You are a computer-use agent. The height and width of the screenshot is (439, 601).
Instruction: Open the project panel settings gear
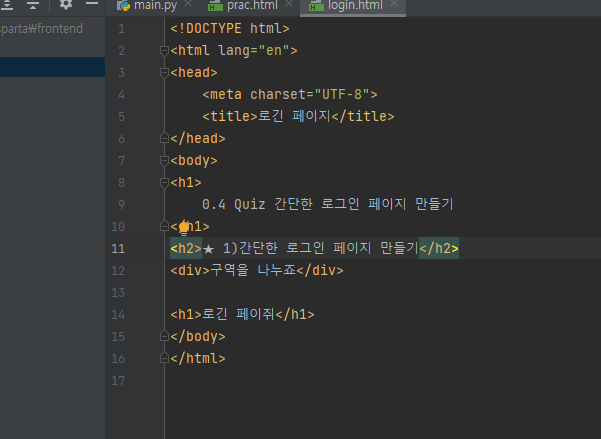pos(66,4)
